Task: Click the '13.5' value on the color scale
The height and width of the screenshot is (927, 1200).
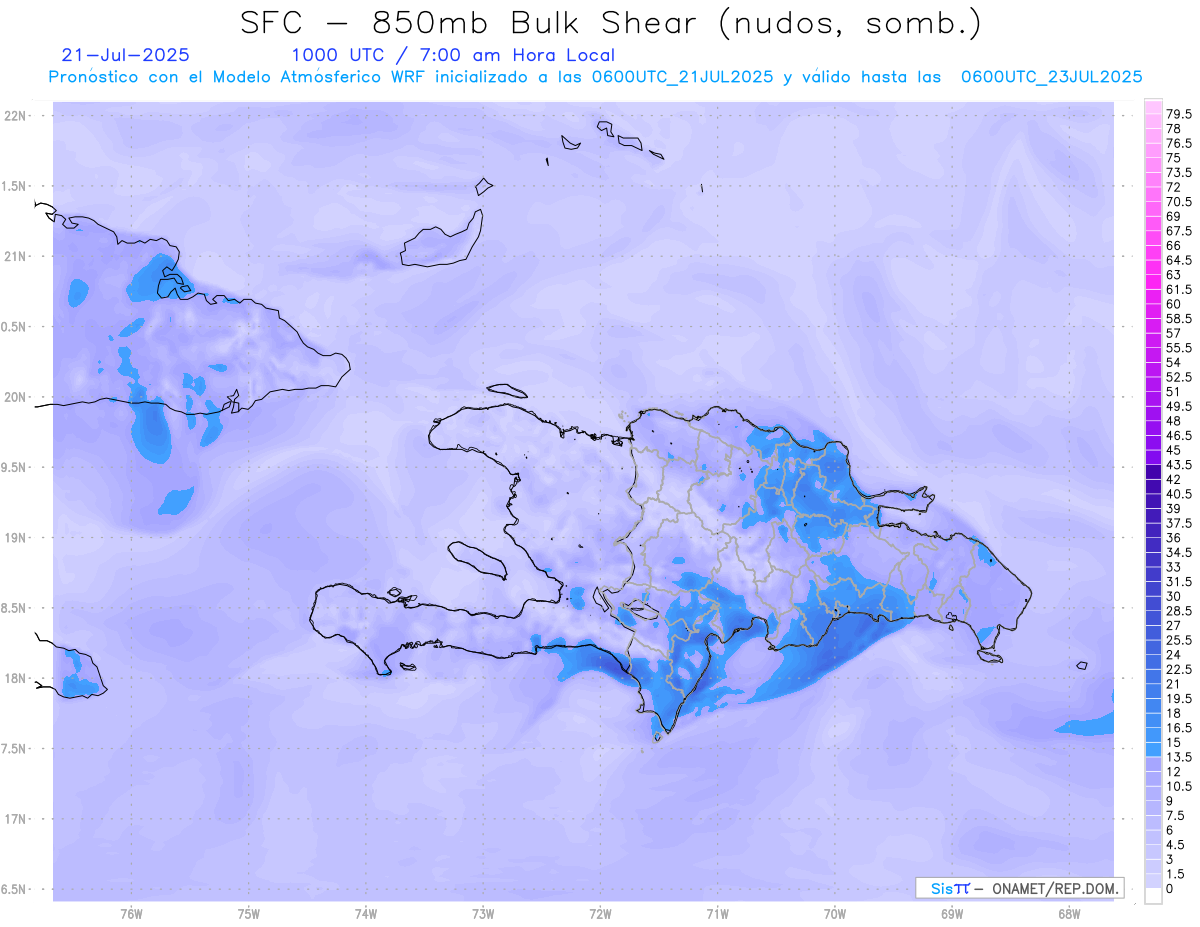Action: (x=1179, y=757)
